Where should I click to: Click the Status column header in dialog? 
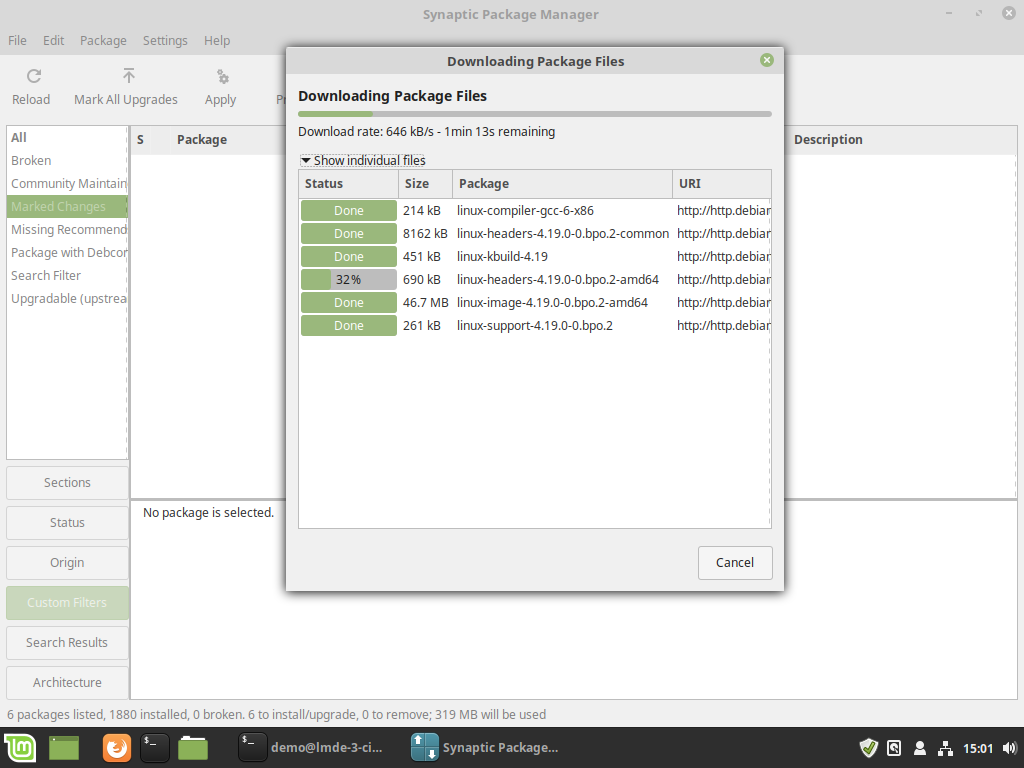point(349,184)
